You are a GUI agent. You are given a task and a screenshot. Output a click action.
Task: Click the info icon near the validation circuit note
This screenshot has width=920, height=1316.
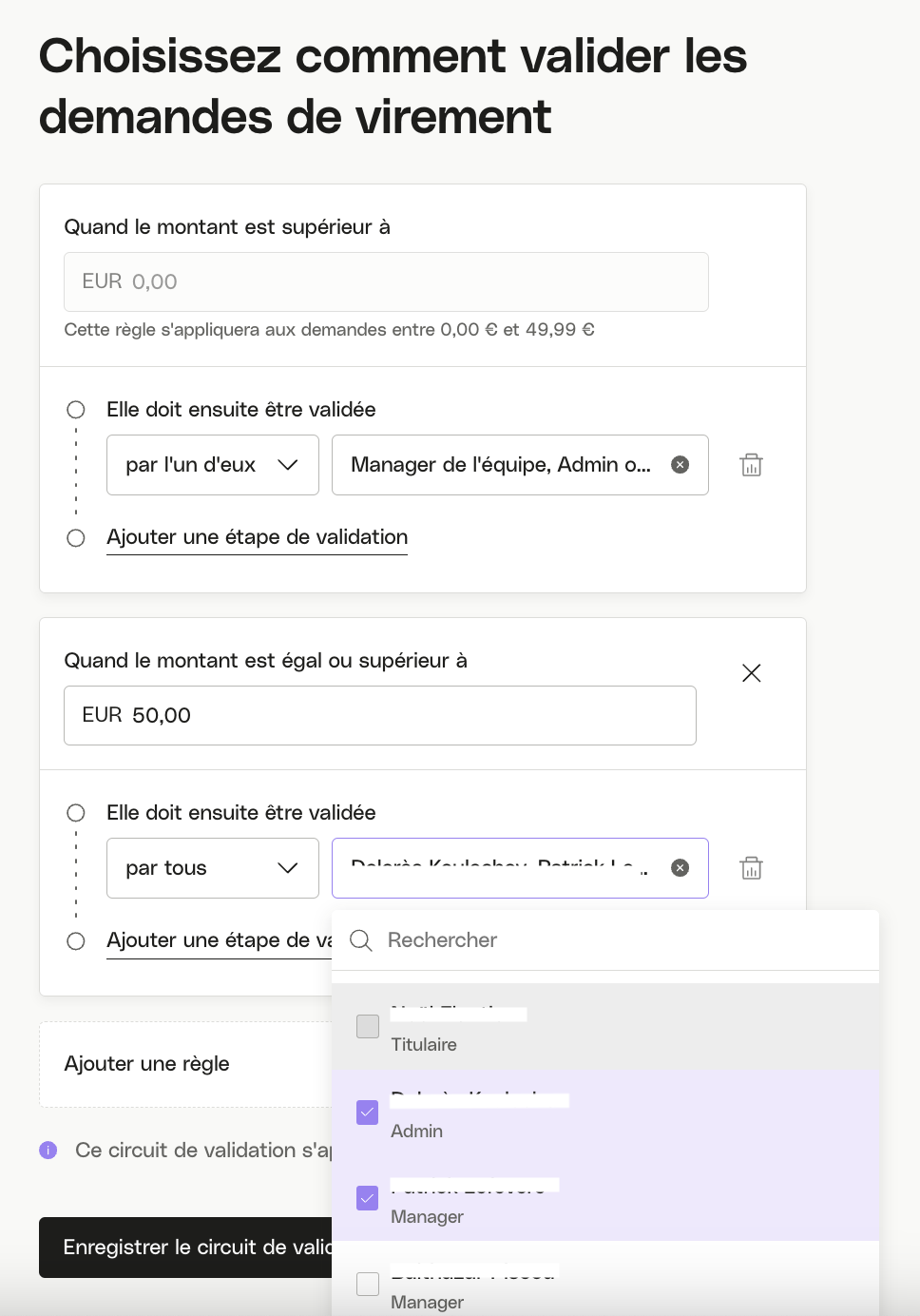point(48,1151)
